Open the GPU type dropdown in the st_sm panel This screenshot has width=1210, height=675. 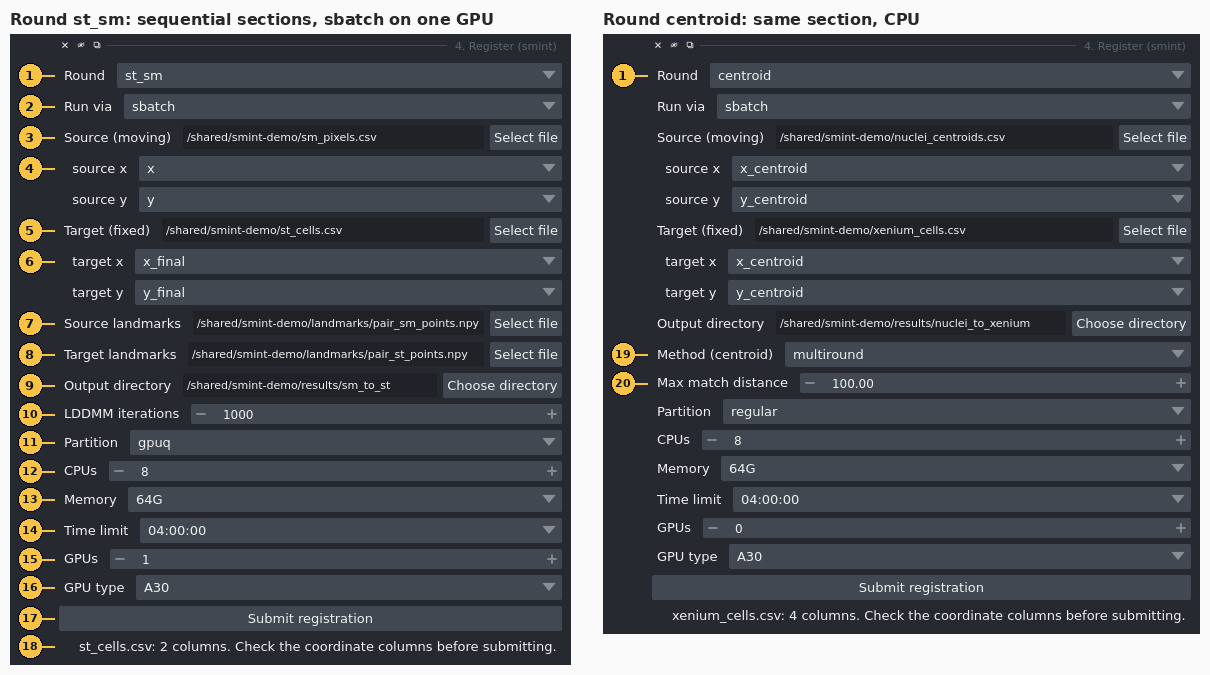tap(349, 587)
